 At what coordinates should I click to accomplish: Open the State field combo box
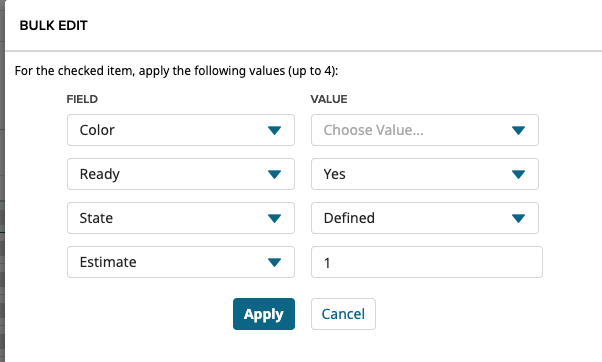[x=181, y=218]
